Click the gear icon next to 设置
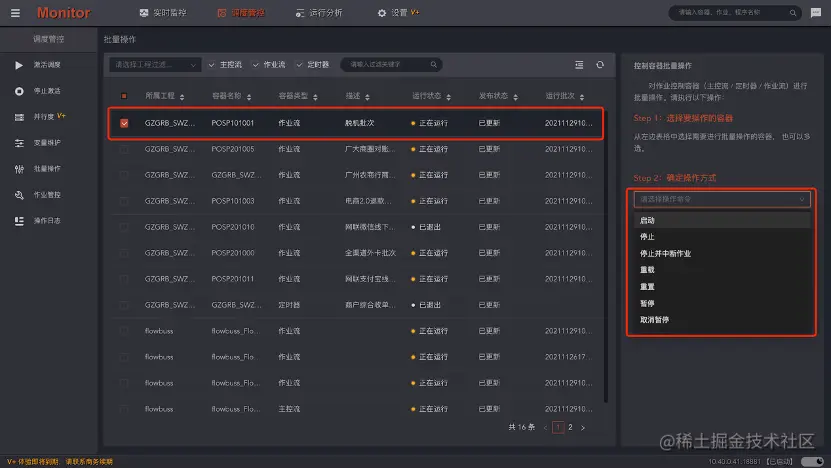This screenshot has width=832, height=468. [x=382, y=13]
